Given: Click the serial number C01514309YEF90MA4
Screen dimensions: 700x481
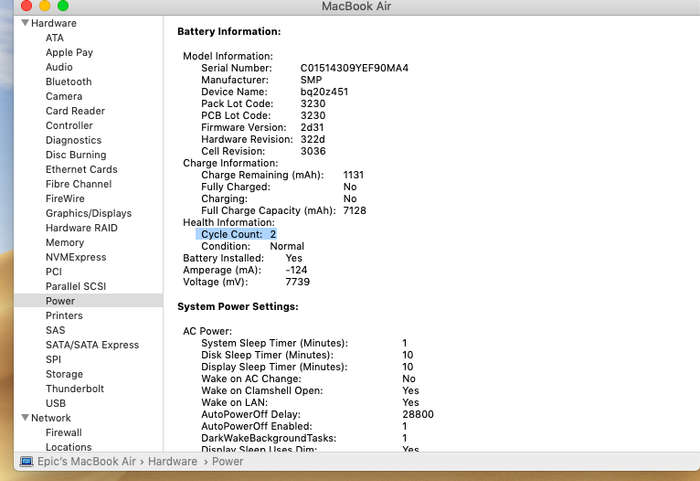Looking at the screenshot, I should pyautogui.click(x=354, y=68).
